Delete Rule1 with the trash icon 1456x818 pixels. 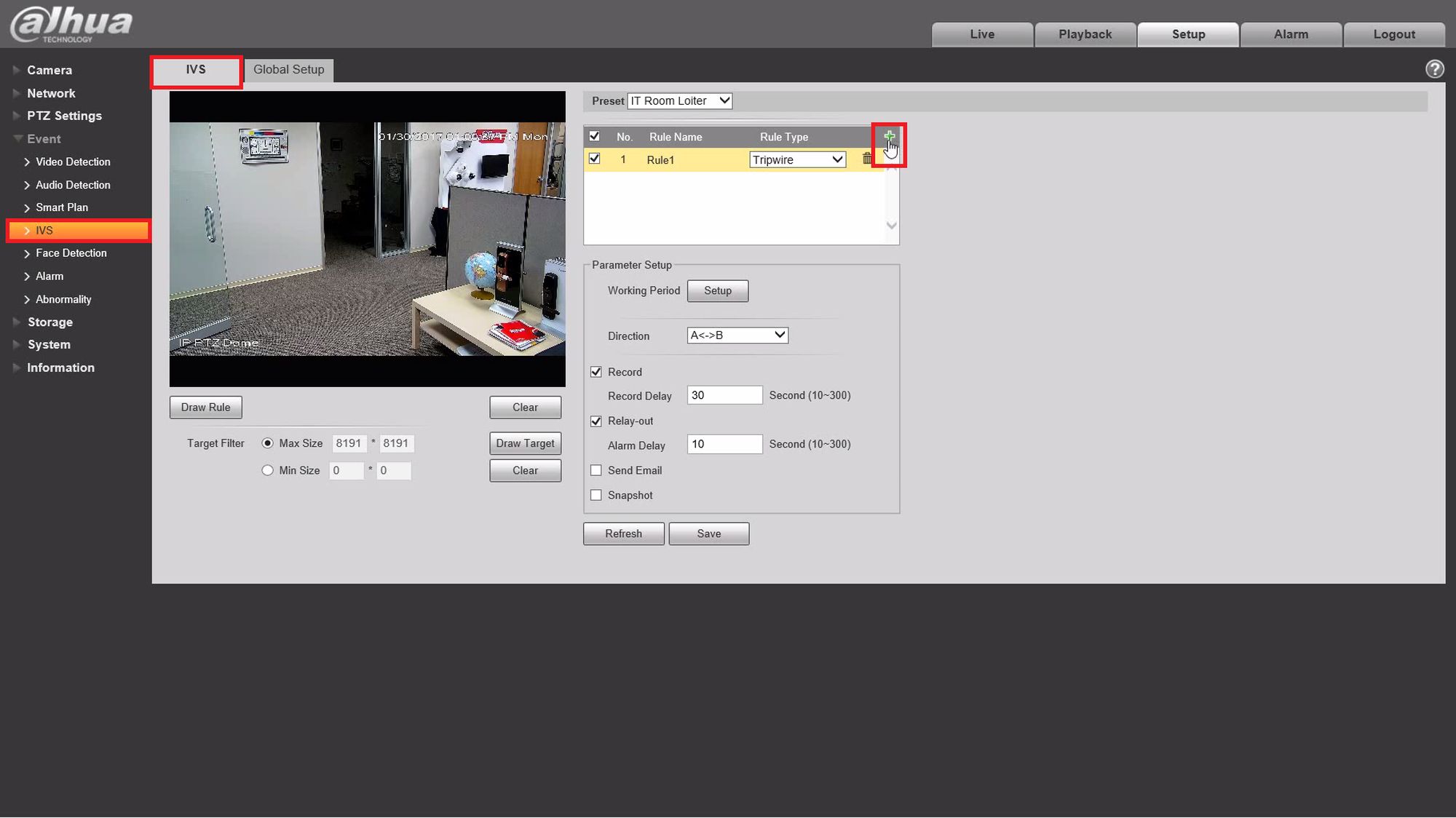click(866, 159)
